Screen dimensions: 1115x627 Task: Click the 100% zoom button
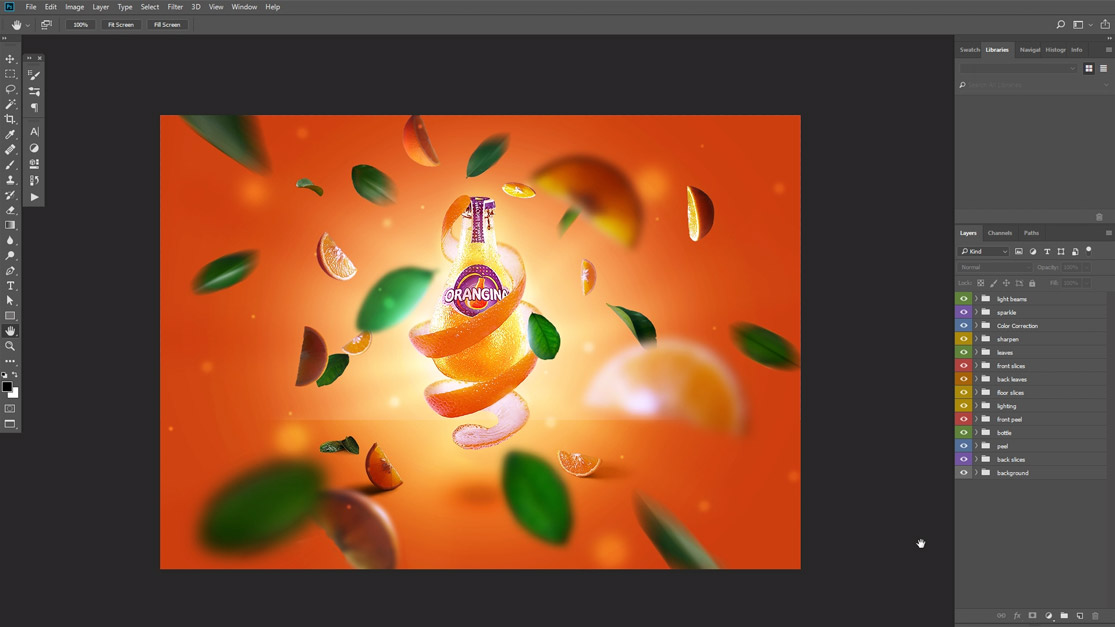point(80,25)
